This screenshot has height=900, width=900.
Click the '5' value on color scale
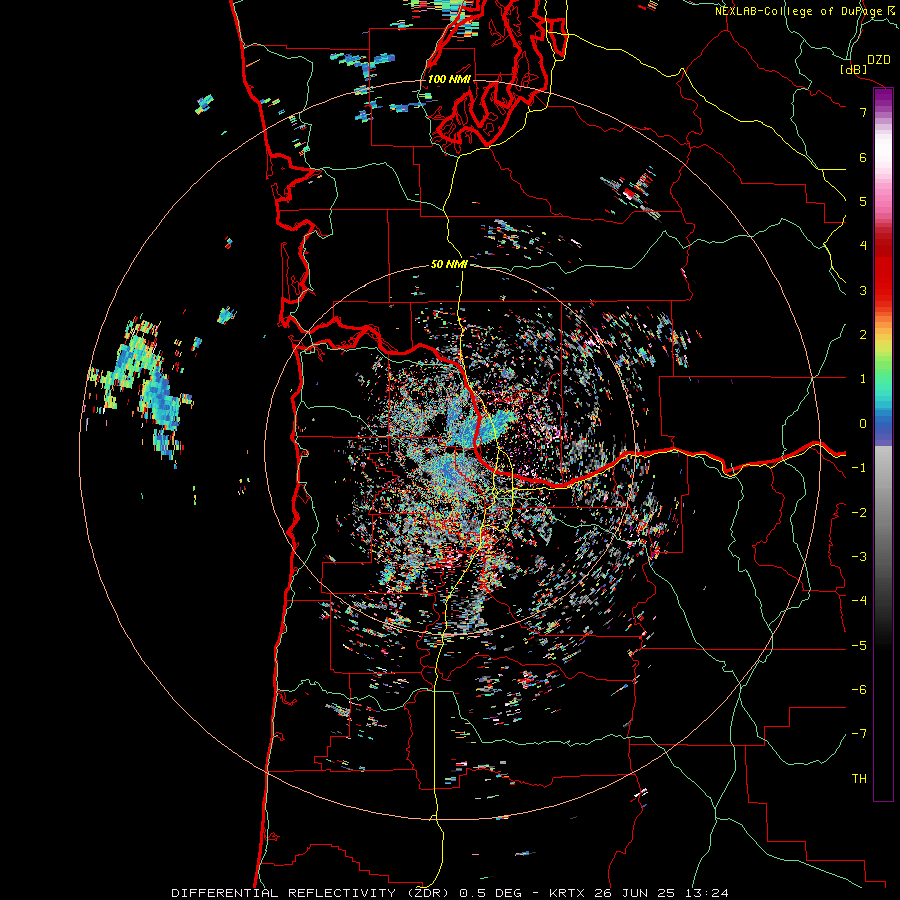[x=863, y=201]
